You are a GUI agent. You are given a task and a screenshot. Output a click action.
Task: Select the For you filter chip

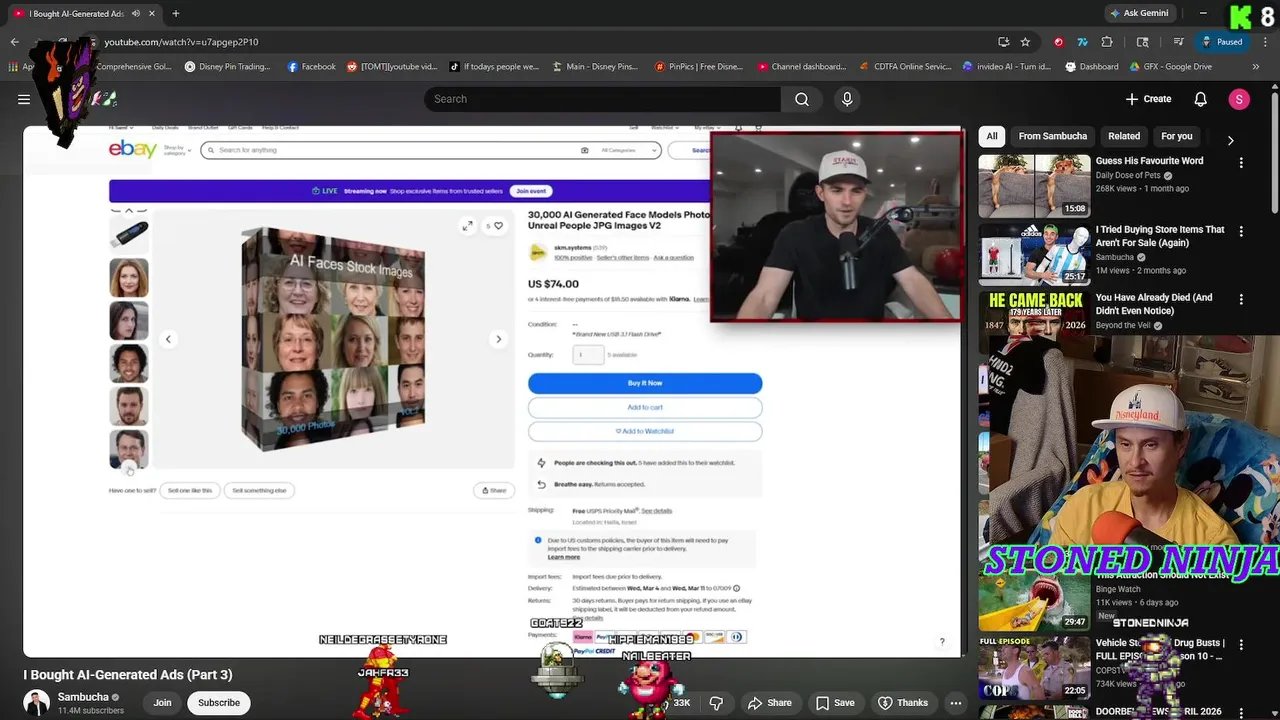click(1177, 136)
